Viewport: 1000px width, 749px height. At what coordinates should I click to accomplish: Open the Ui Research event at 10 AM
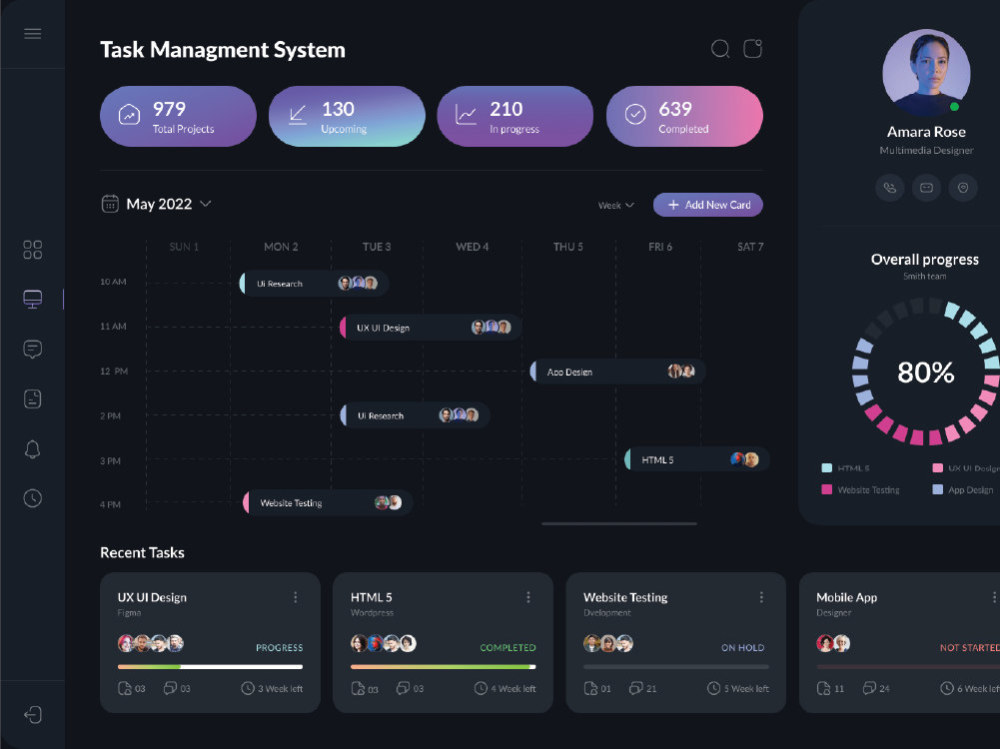click(314, 283)
